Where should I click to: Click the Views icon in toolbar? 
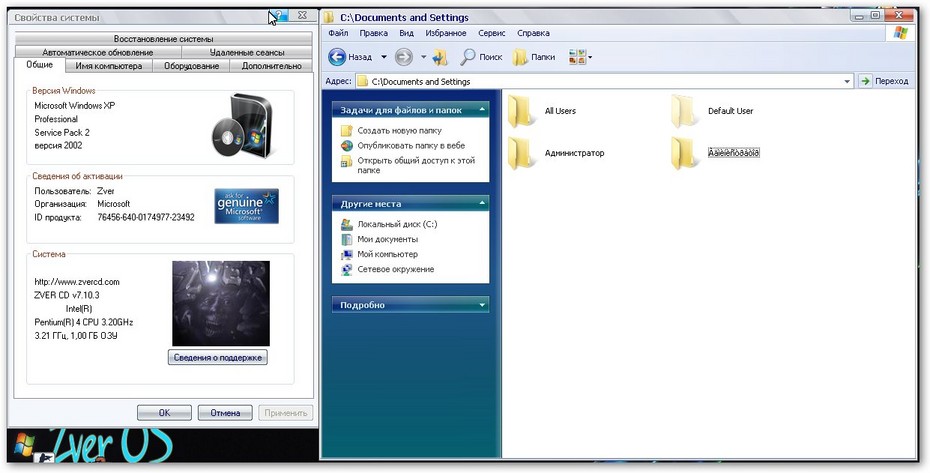577,57
